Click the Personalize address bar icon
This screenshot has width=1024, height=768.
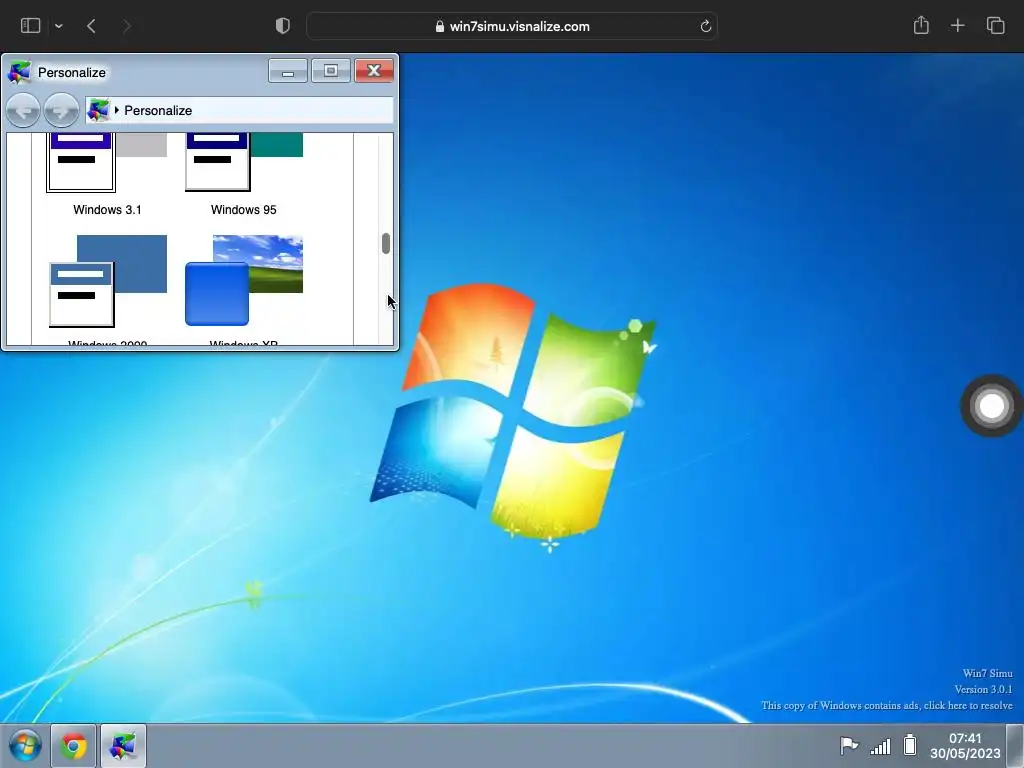(98, 110)
